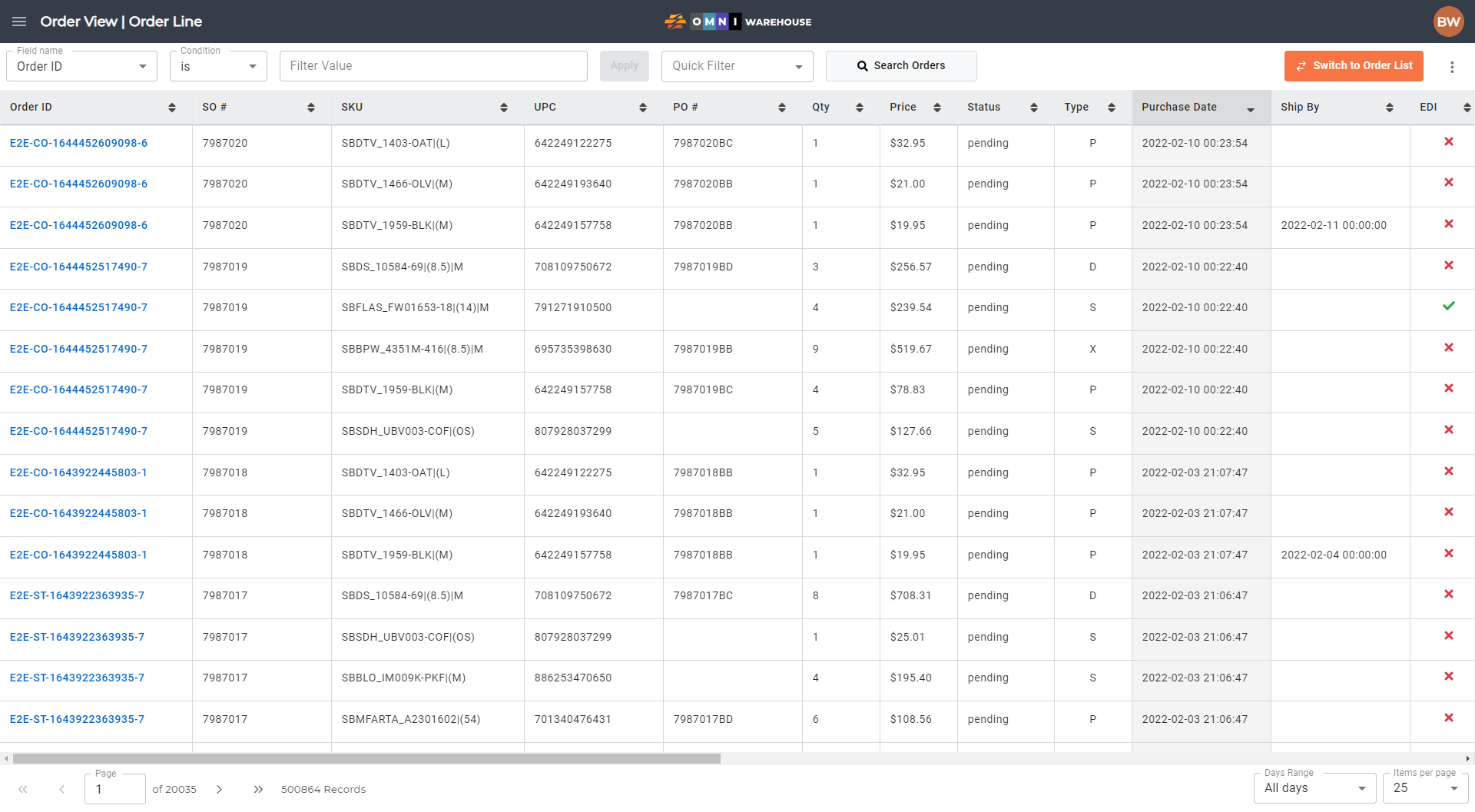Viewport: 1475px width, 812px height.
Task: Select SKU cell SBMFARTA_A2301602|(54)
Action: pos(411,719)
